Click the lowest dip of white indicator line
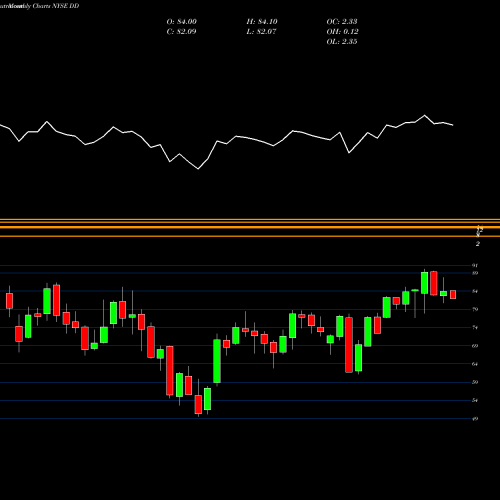Viewport: 500px width, 500px height. [198, 169]
